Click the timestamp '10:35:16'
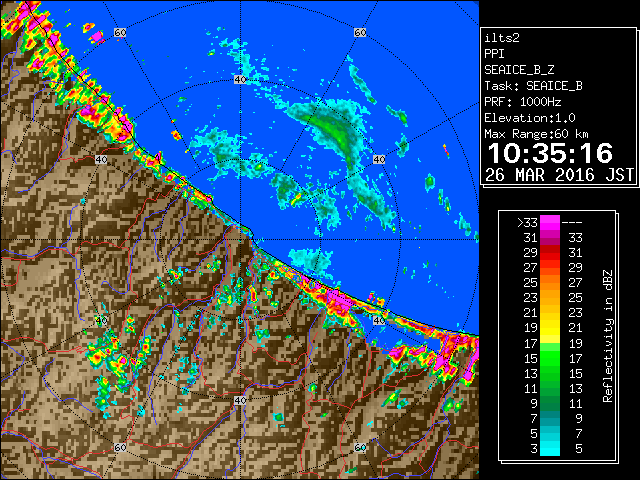 pos(550,153)
